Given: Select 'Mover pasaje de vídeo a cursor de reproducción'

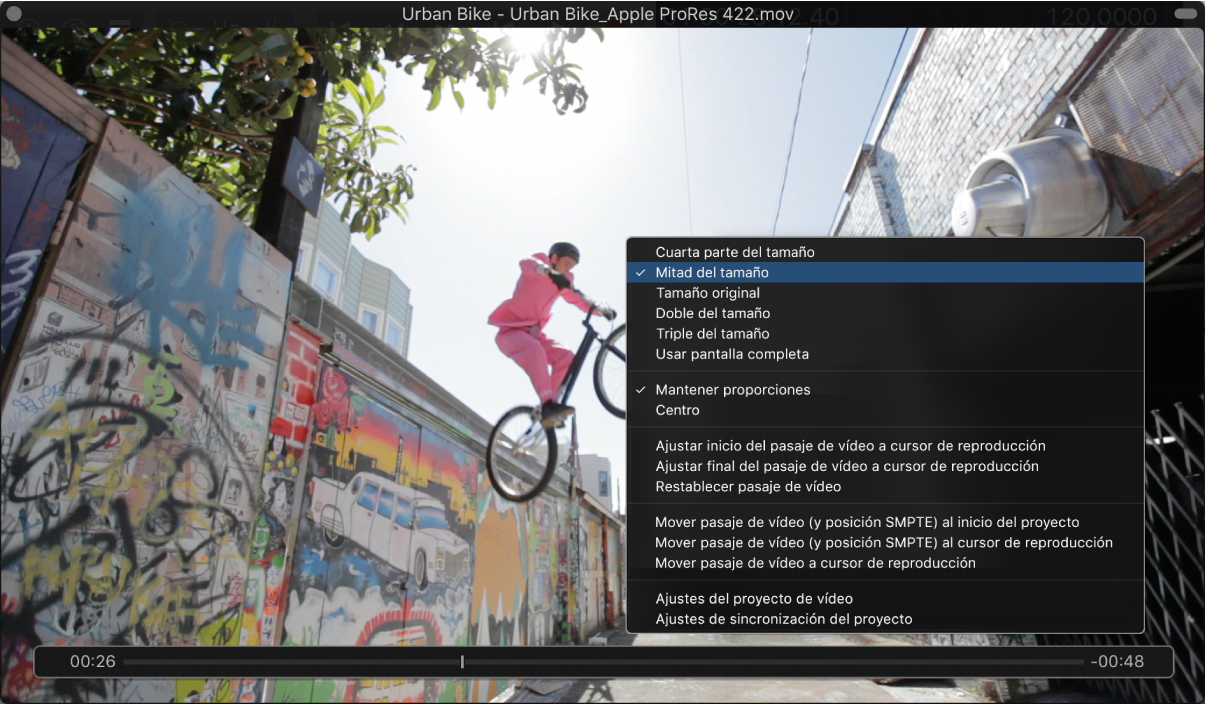Looking at the screenshot, I should 815,563.
